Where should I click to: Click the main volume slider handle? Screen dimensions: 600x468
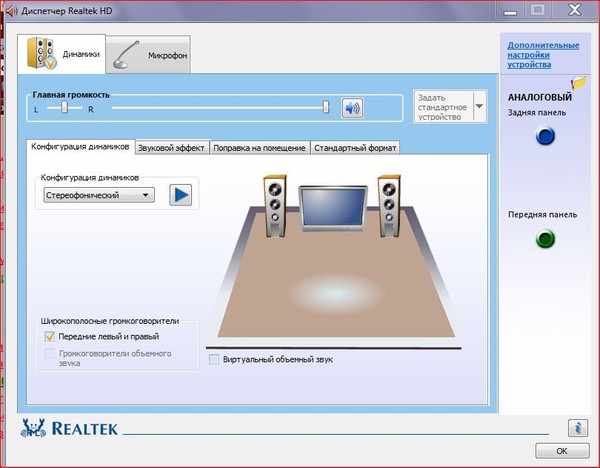point(326,107)
